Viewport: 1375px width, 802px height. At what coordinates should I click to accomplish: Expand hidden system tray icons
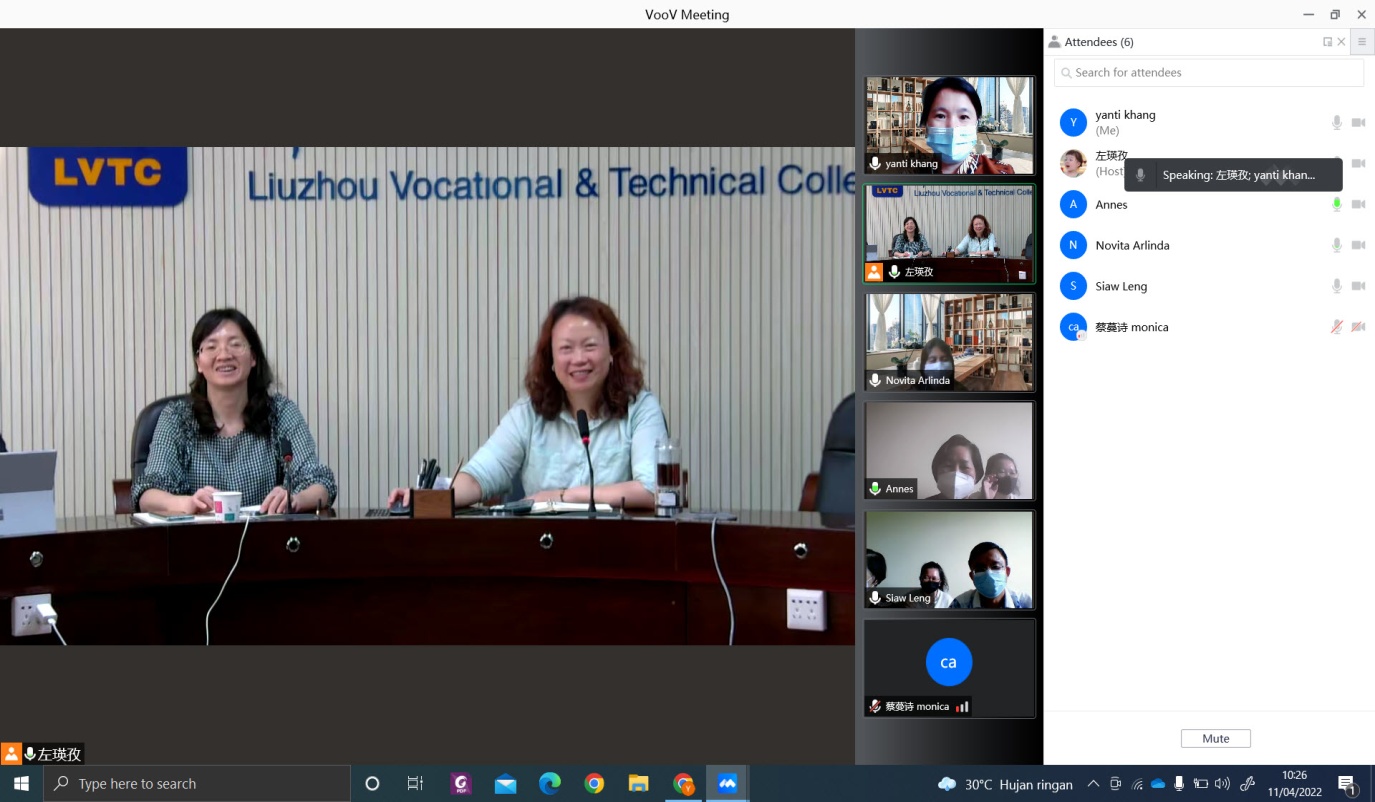1093,784
